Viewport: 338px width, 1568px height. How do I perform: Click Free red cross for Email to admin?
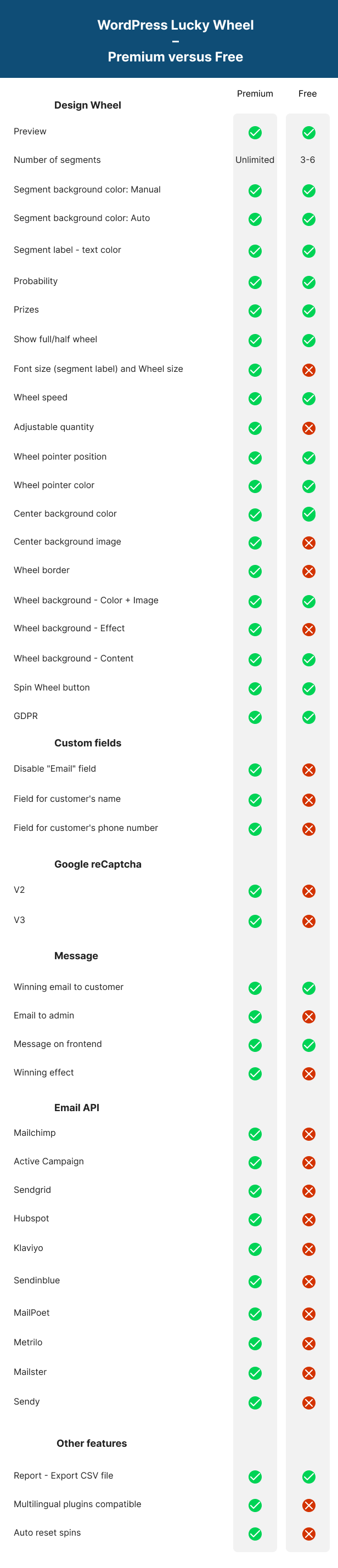click(309, 1016)
